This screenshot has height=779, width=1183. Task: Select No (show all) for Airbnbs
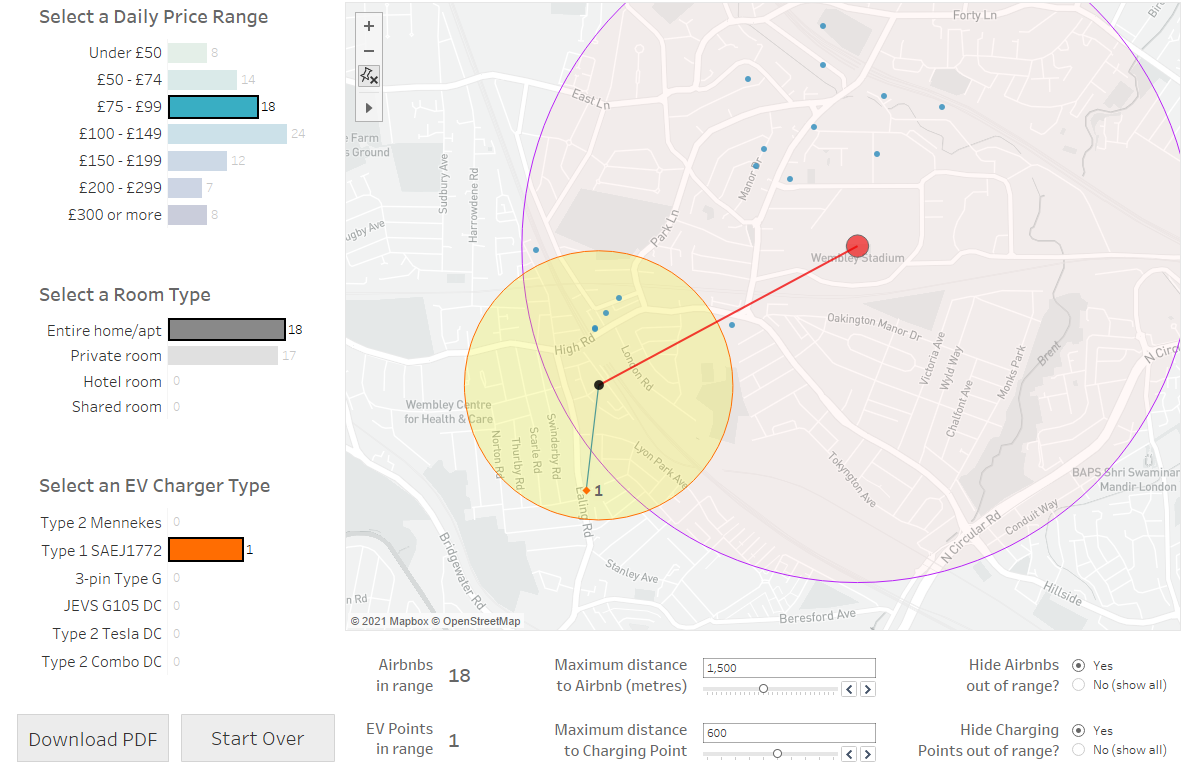tap(1078, 685)
